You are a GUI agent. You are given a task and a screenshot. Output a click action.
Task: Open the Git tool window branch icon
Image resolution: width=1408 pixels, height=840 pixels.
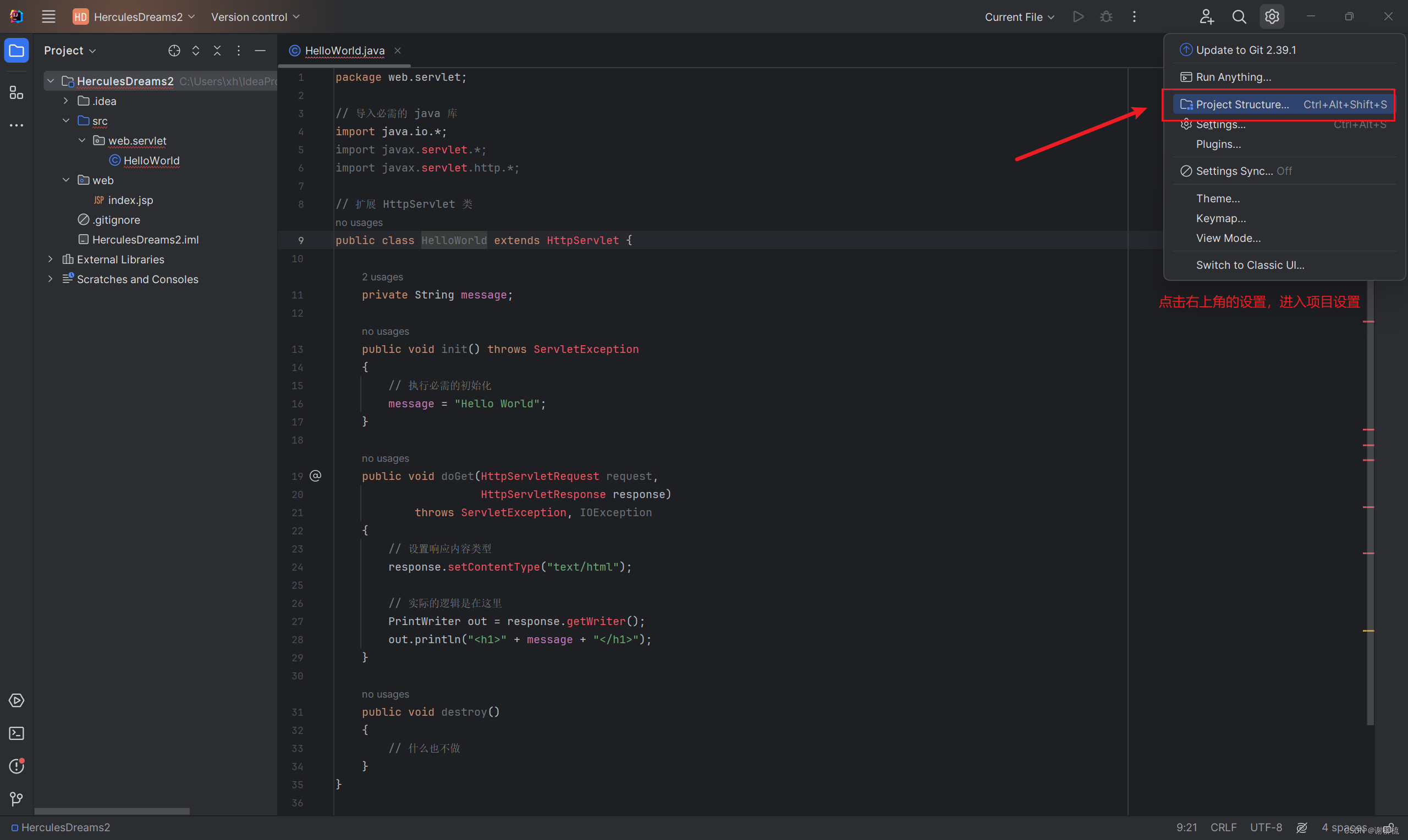pyautogui.click(x=16, y=799)
